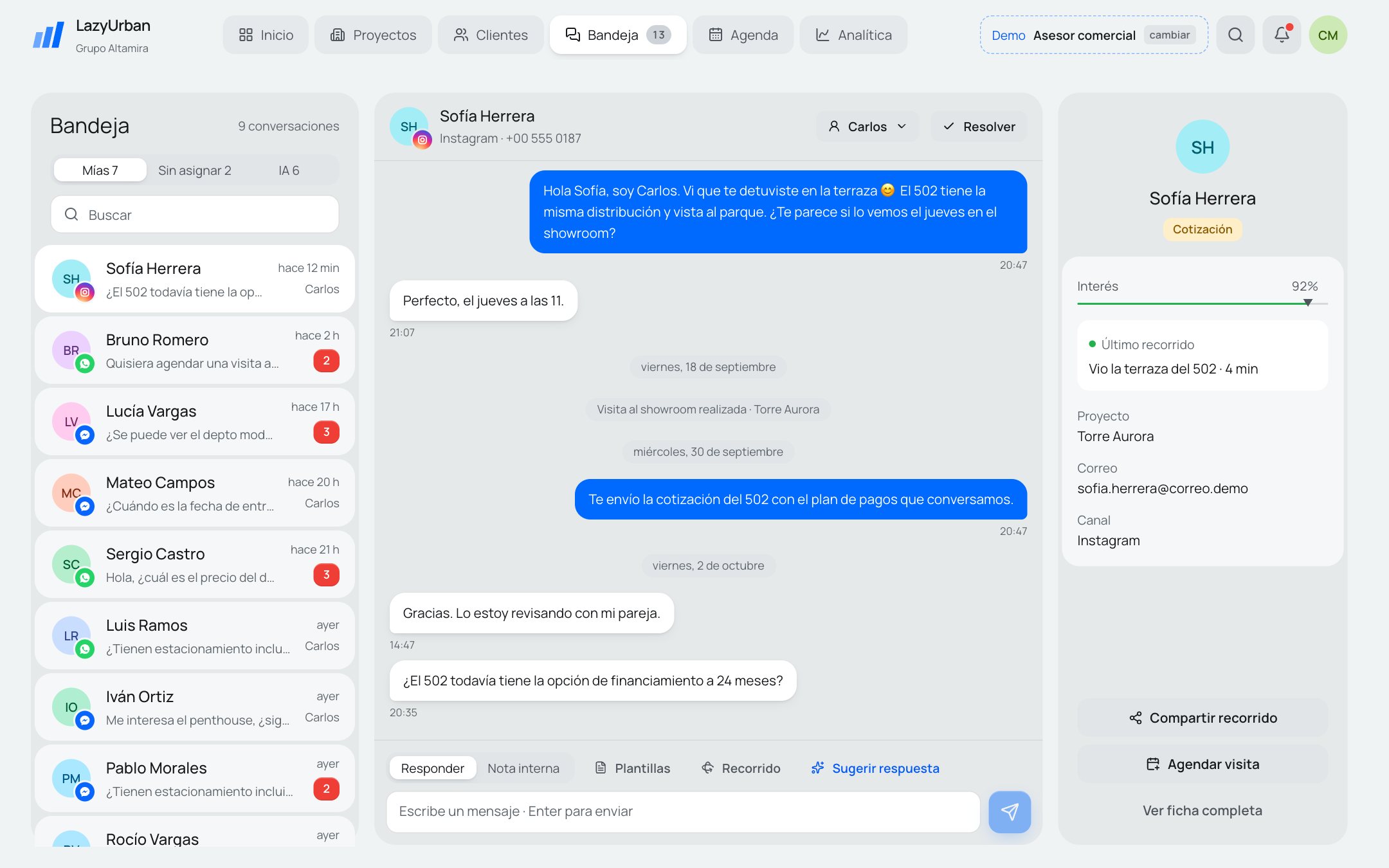The width and height of the screenshot is (1389, 868).
Task: Send message with paper plane button
Action: click(1010, 812)
